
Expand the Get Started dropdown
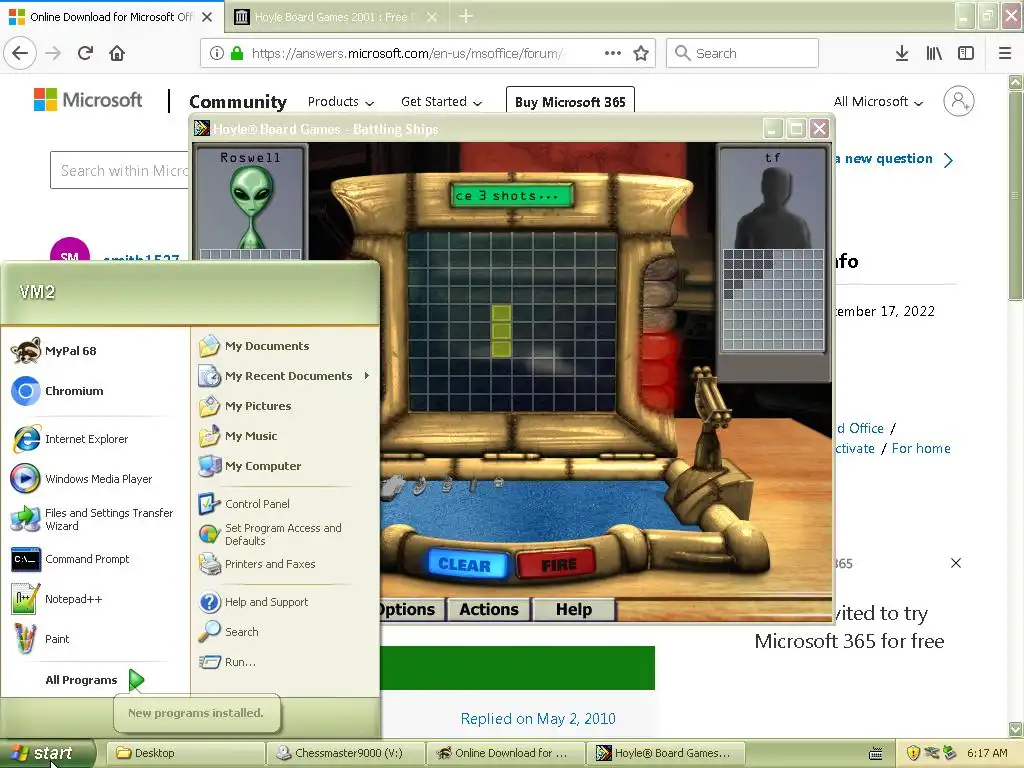coord(441,102)
